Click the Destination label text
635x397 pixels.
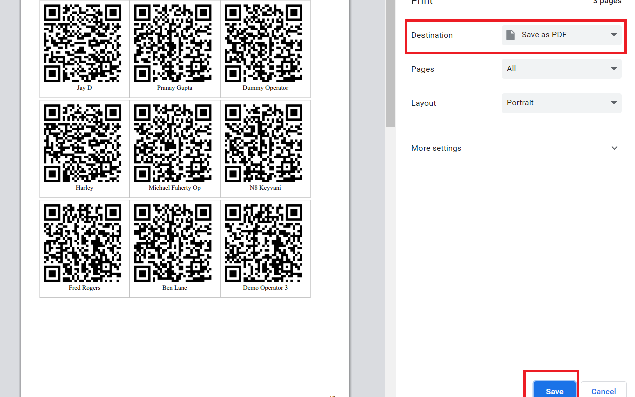point(432,35)
